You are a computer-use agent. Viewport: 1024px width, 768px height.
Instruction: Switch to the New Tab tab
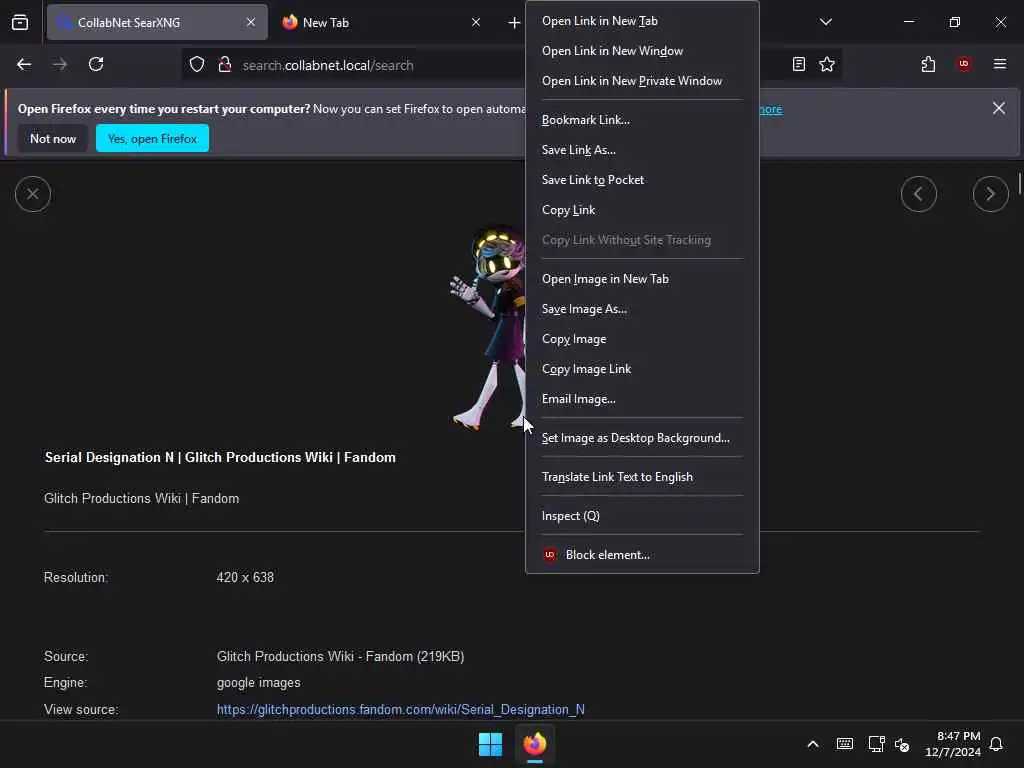coord(382,22)
